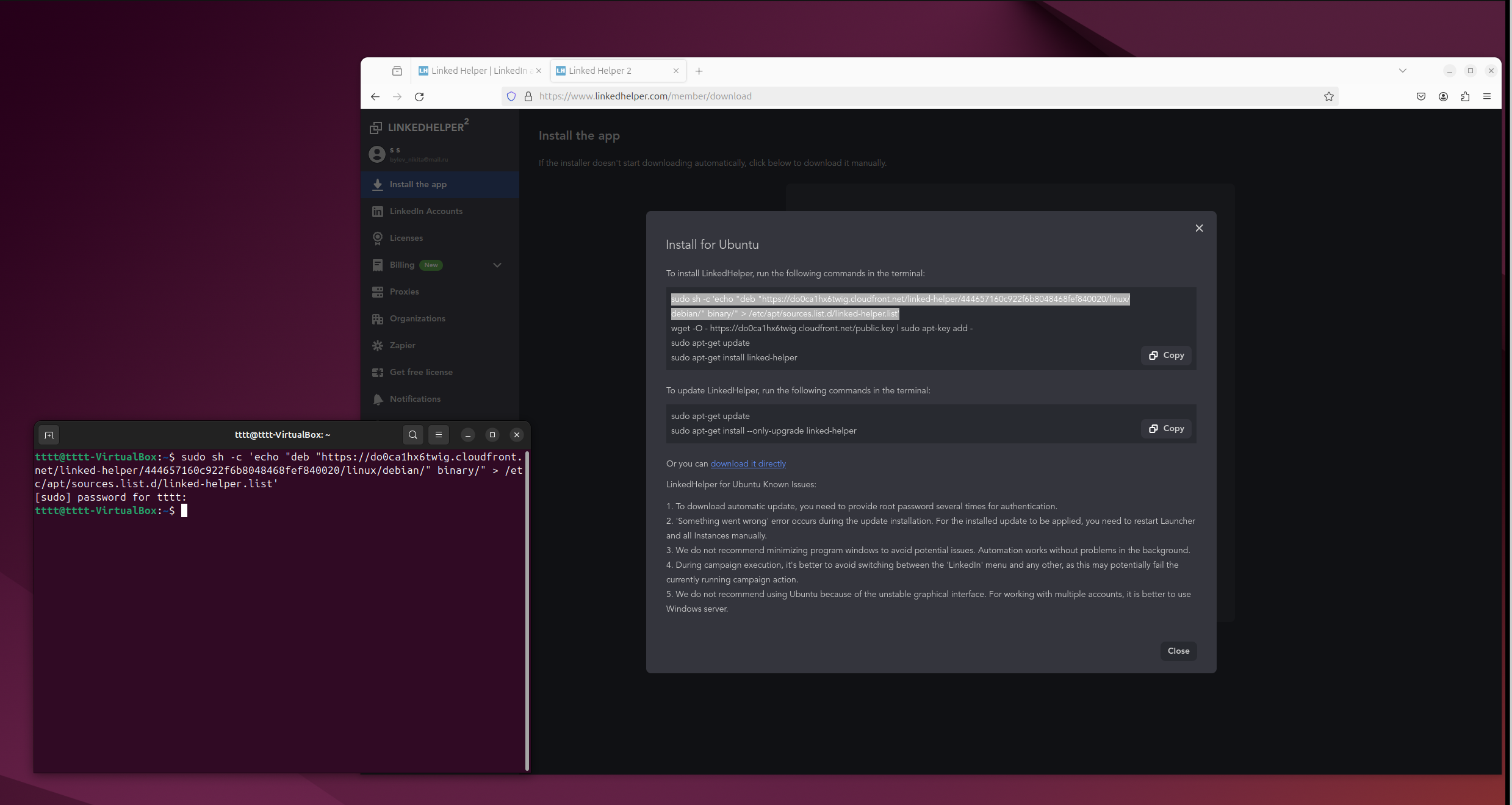Open Firefox recent browsing view icon
1512x805 pixels.
click(397, 71)
